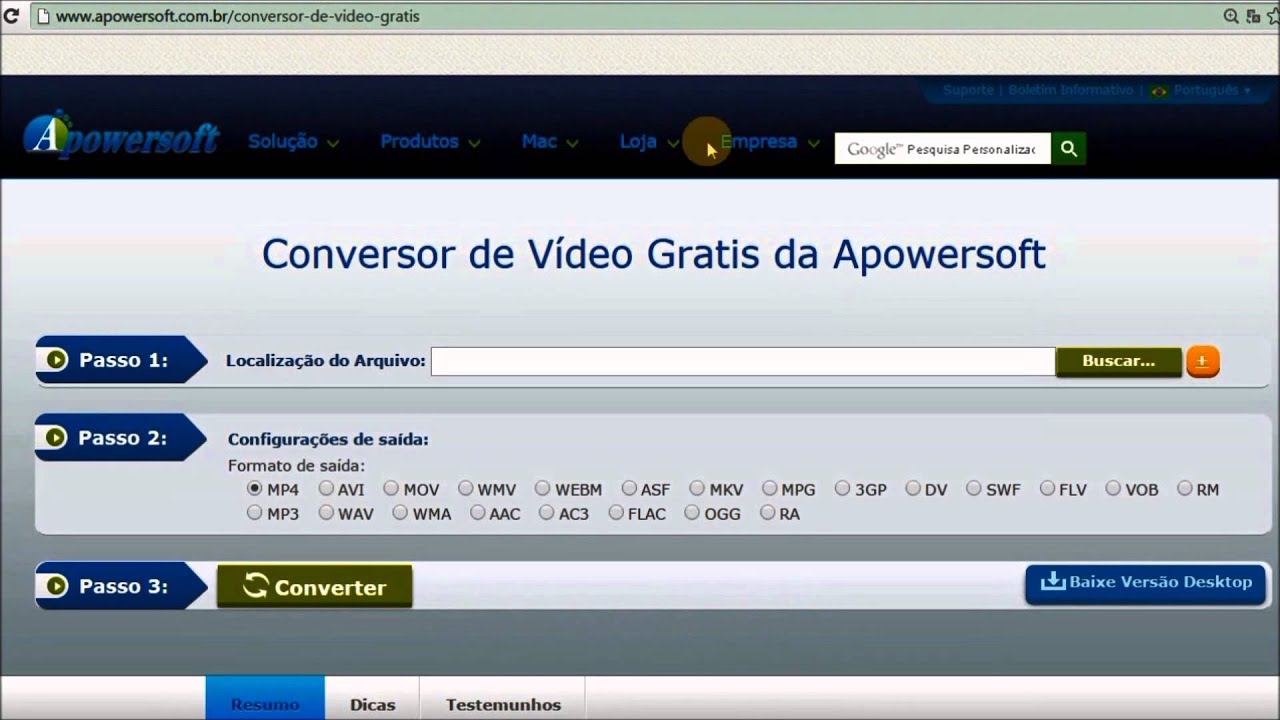Image resolution: width=1280 pixels, height=720 pixels.
Task: Expand the Produtos menu
Action: point(430,142)
